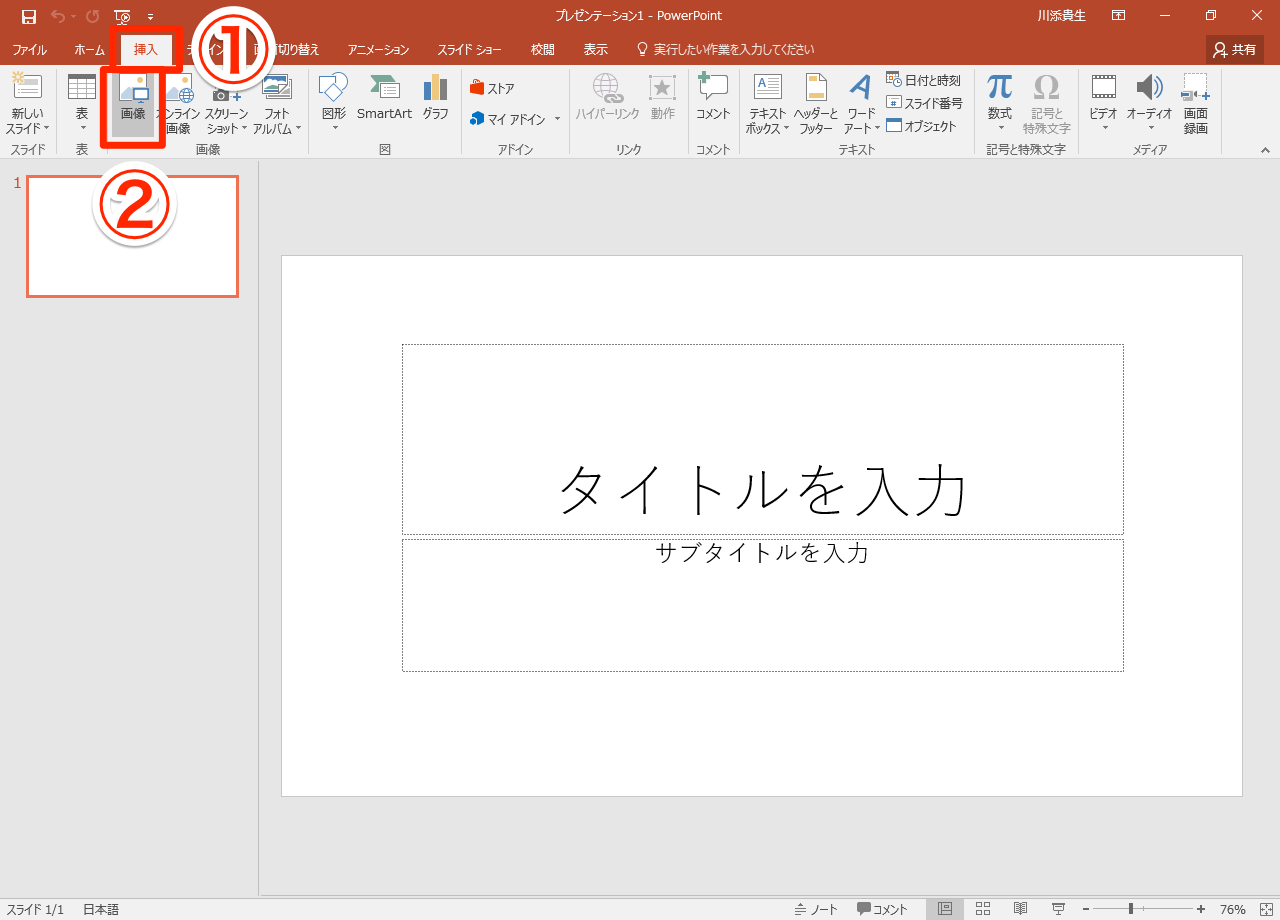Viewport: 1280px width, 920px height.
Task: Click the オンライン画像 button
Action: [x=178, y=103]
